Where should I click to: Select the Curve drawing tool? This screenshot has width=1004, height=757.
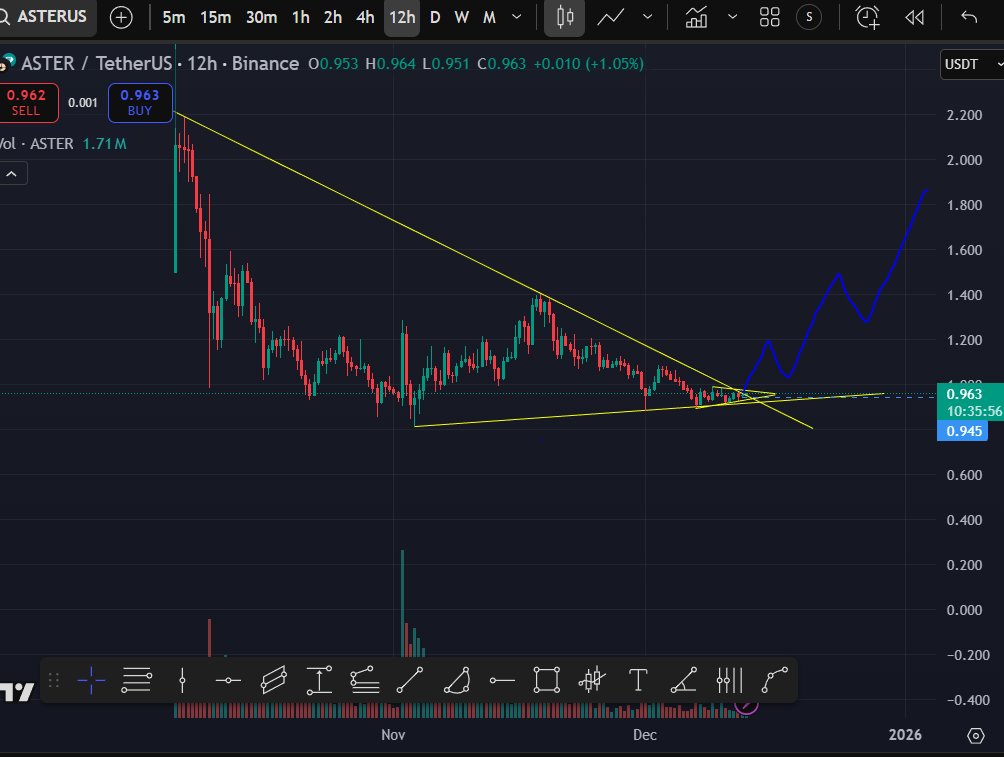click(775, 680)
